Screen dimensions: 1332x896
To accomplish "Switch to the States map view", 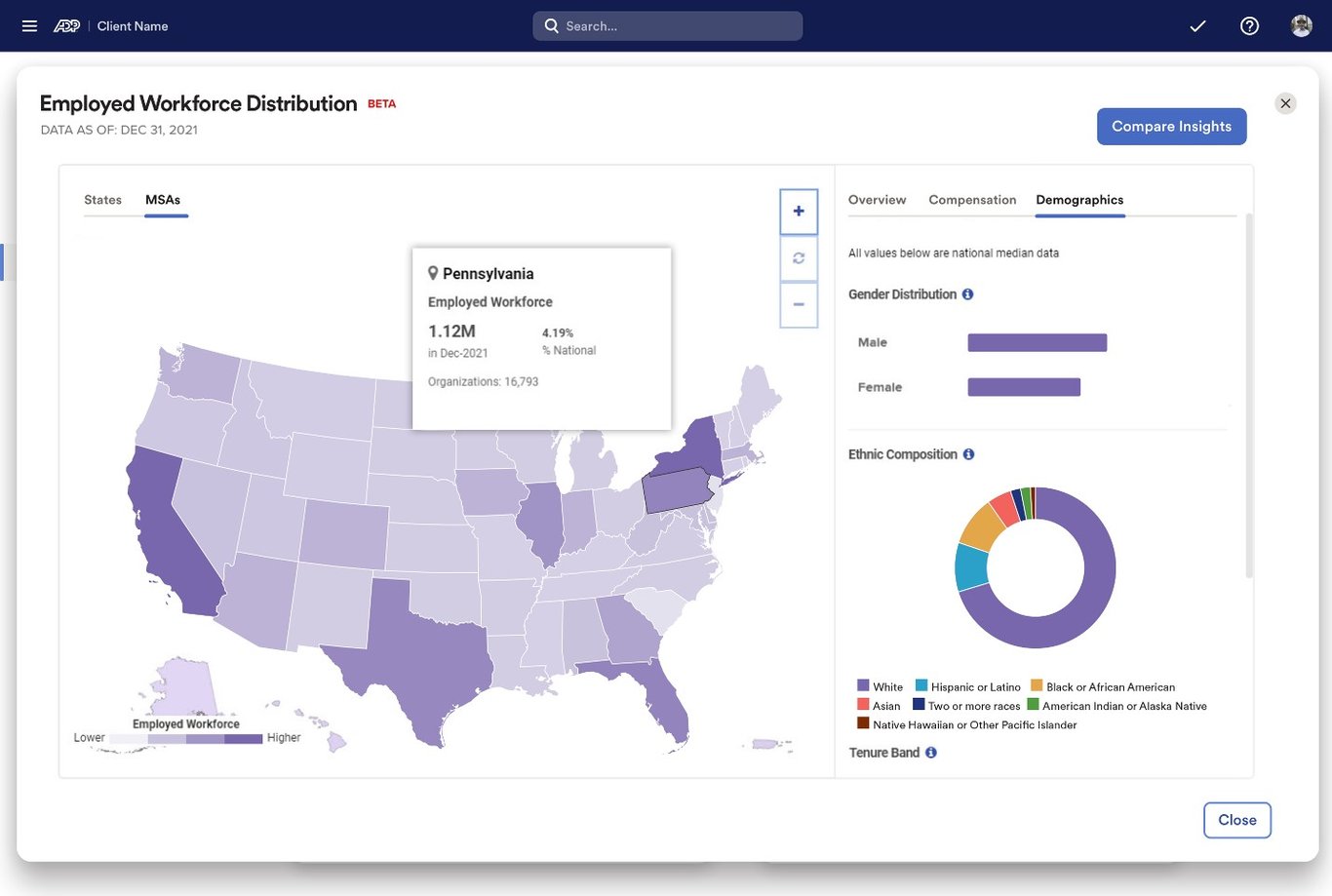I will pos(102,200).
